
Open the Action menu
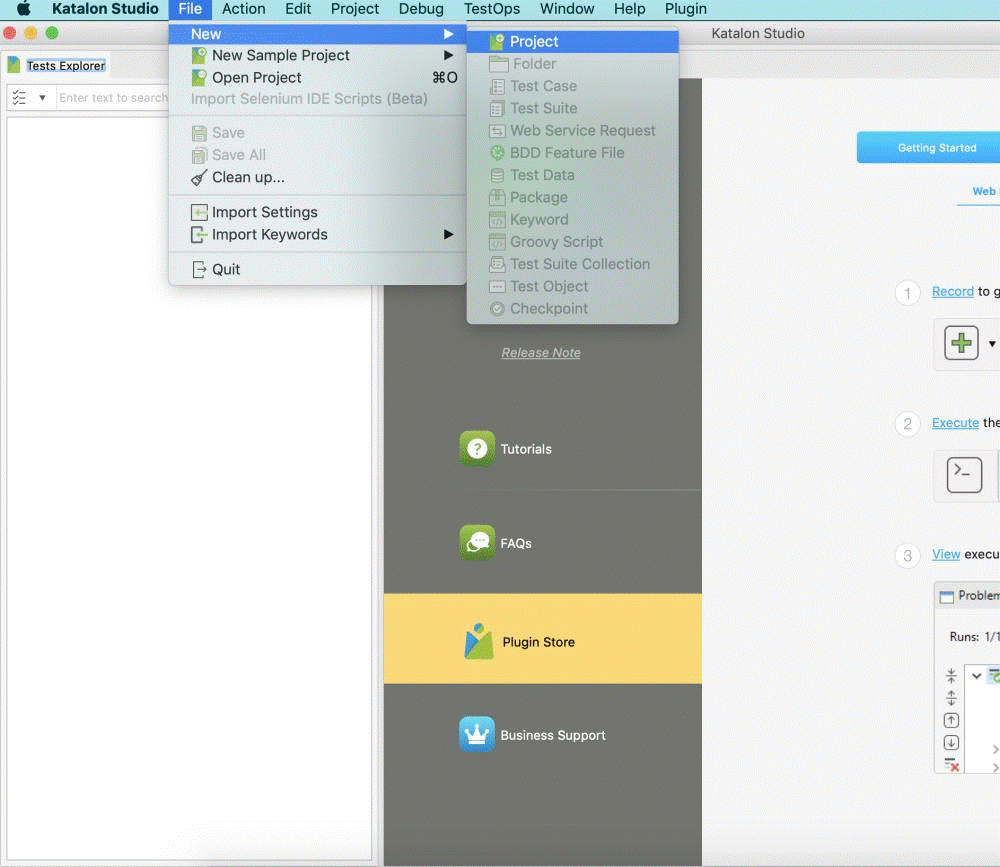point(244,9)
